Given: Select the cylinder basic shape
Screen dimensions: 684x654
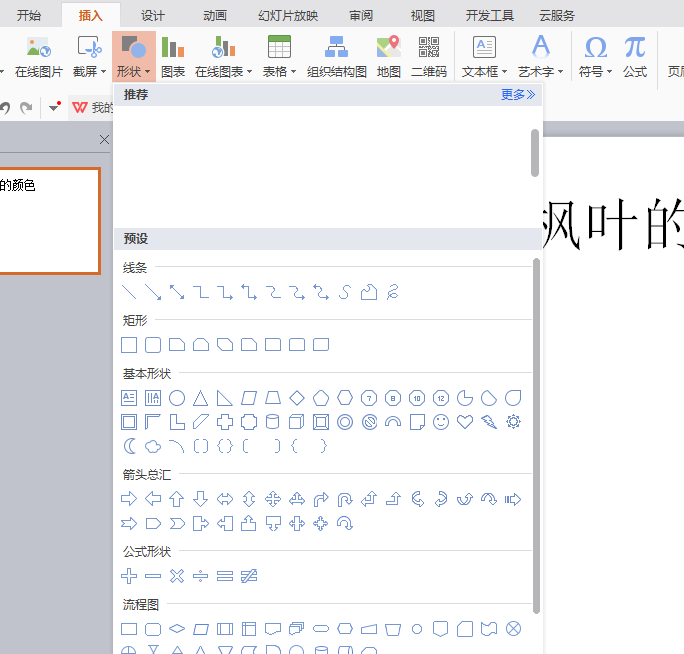Looking at the screenshot, I should (273, 422).
